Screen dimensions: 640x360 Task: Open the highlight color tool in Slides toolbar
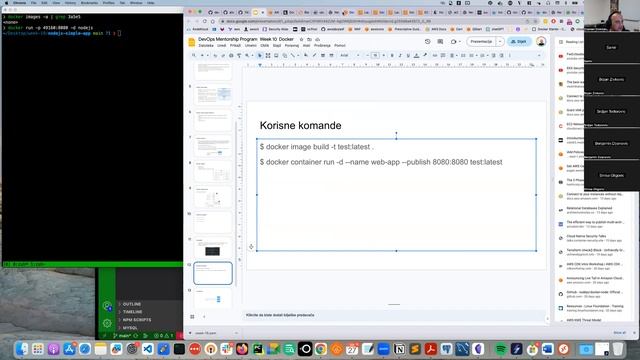coord(424,55)
